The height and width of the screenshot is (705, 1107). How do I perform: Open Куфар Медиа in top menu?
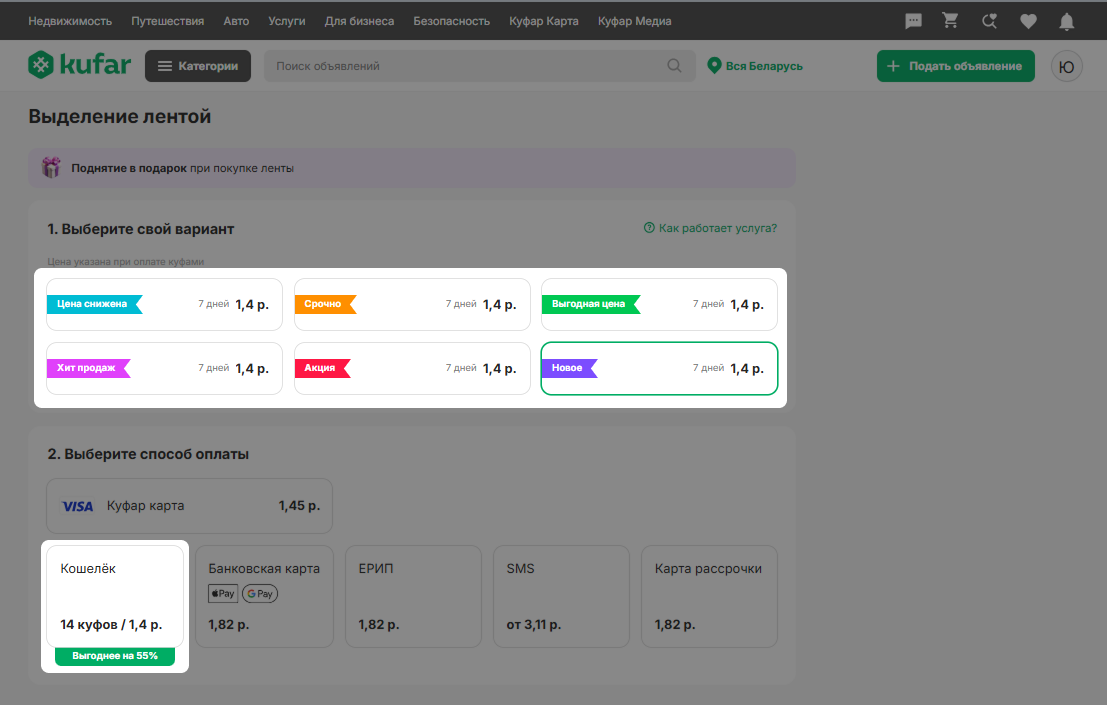point(635,21)
